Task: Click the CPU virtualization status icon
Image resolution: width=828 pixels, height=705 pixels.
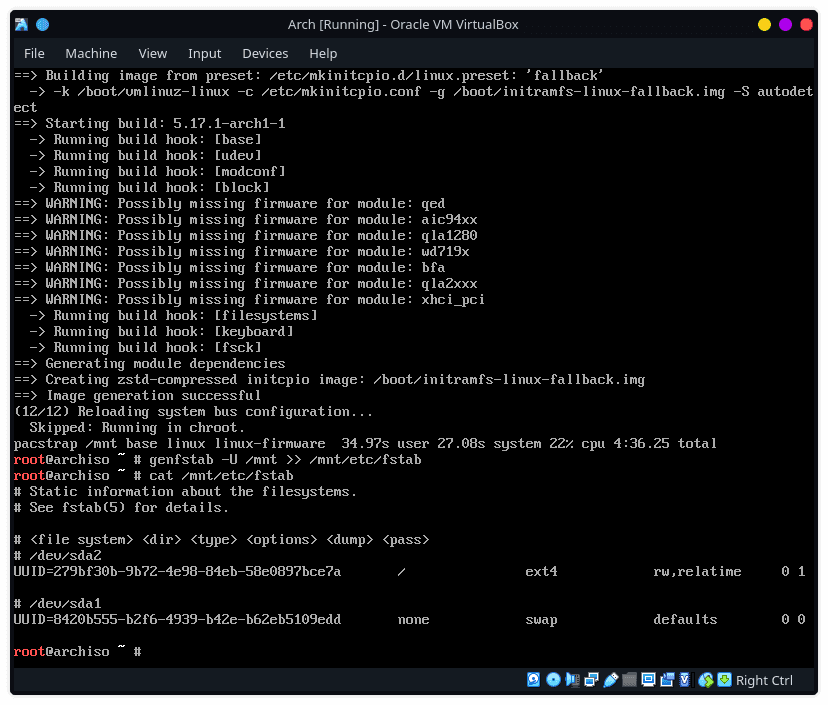Action: click(685, 680)
